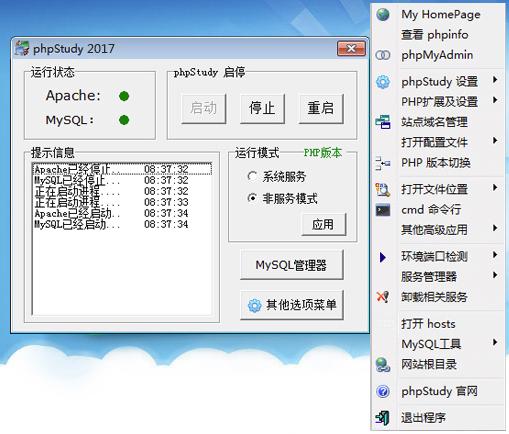The width and height of the screenshot is (509, 434).
Task: Select log line MySQL已经启动 08:37:34
Action: point(122,224)
